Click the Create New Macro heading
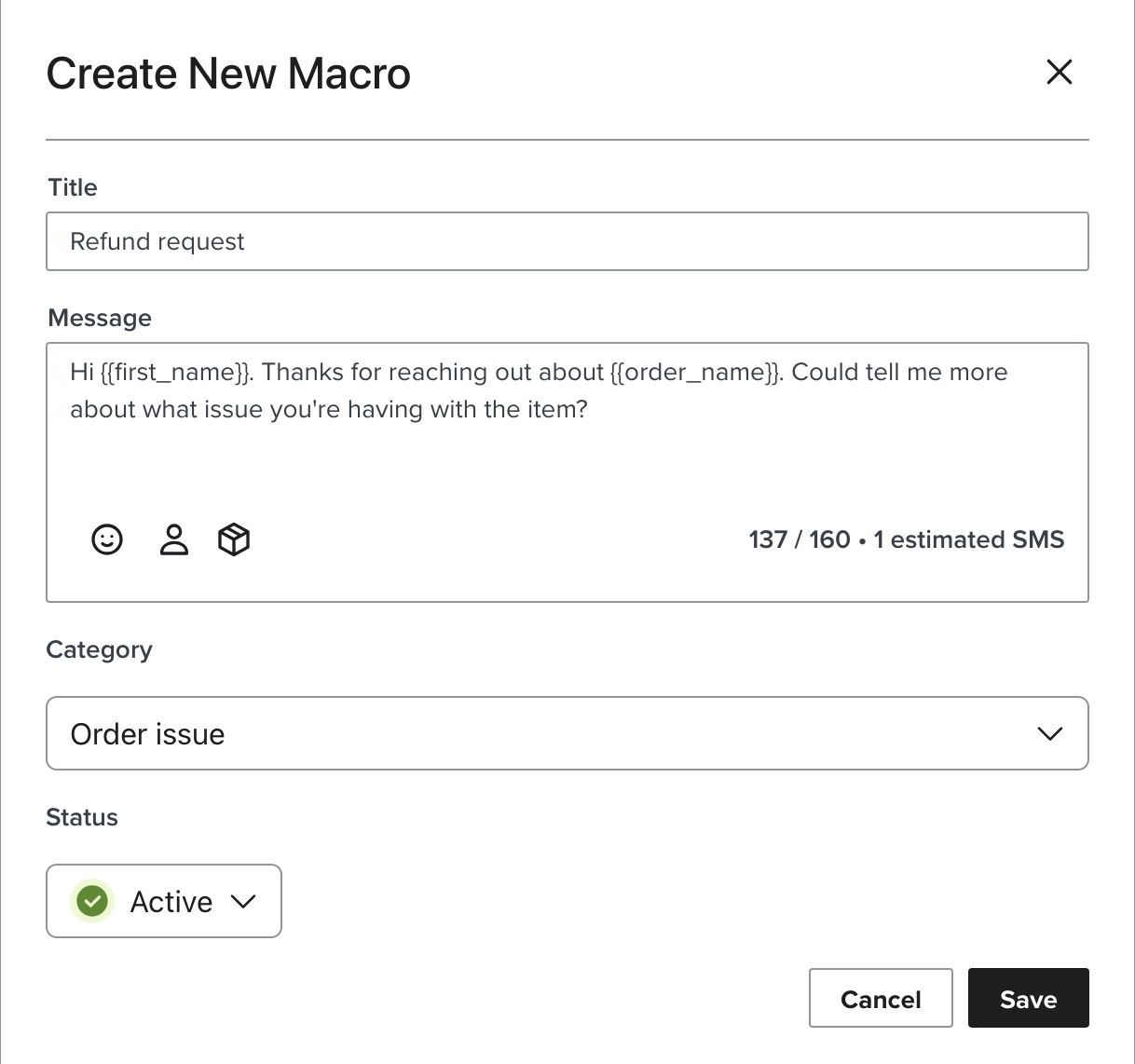The image size is (1135, 1064). pos(228,74)
